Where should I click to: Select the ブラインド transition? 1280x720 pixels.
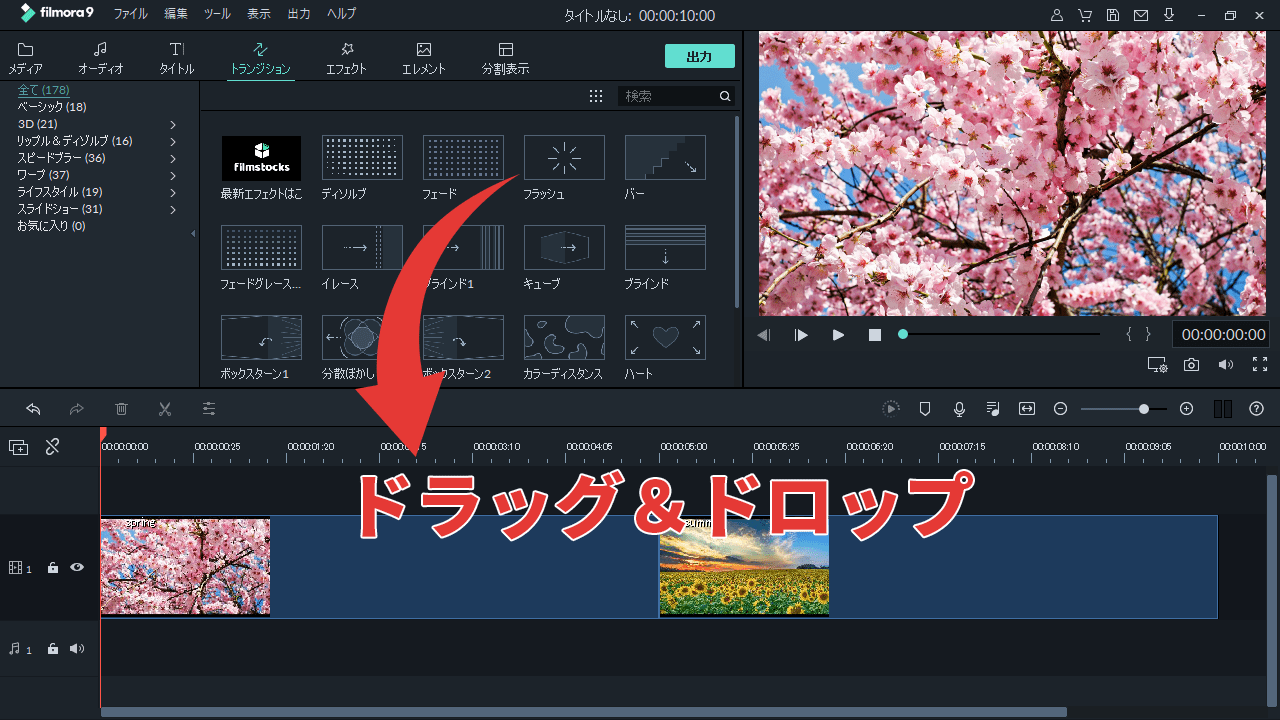pyautogui.click(x=665, y=248)
